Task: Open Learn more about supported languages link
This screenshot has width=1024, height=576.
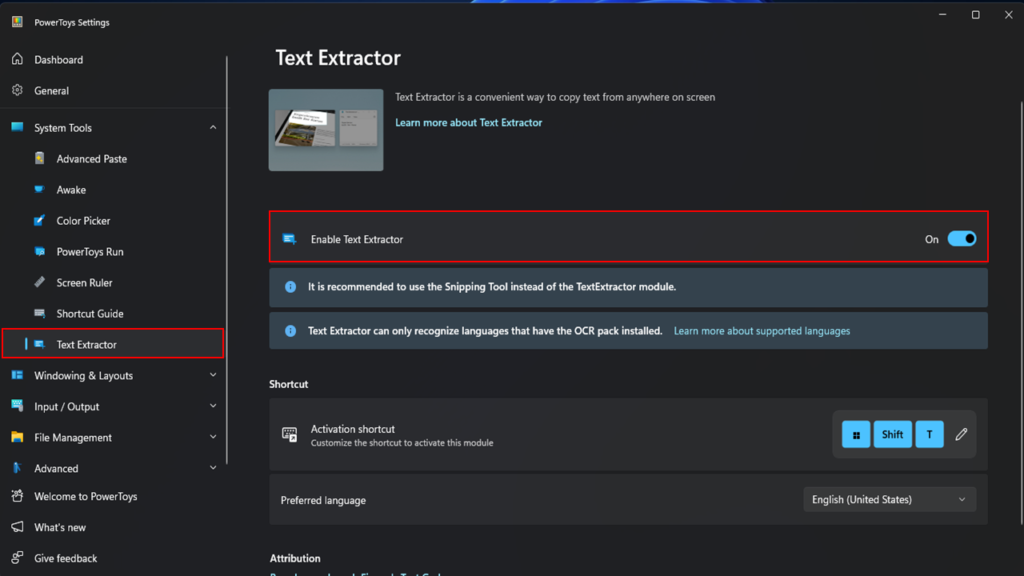Action: (761, 331)
